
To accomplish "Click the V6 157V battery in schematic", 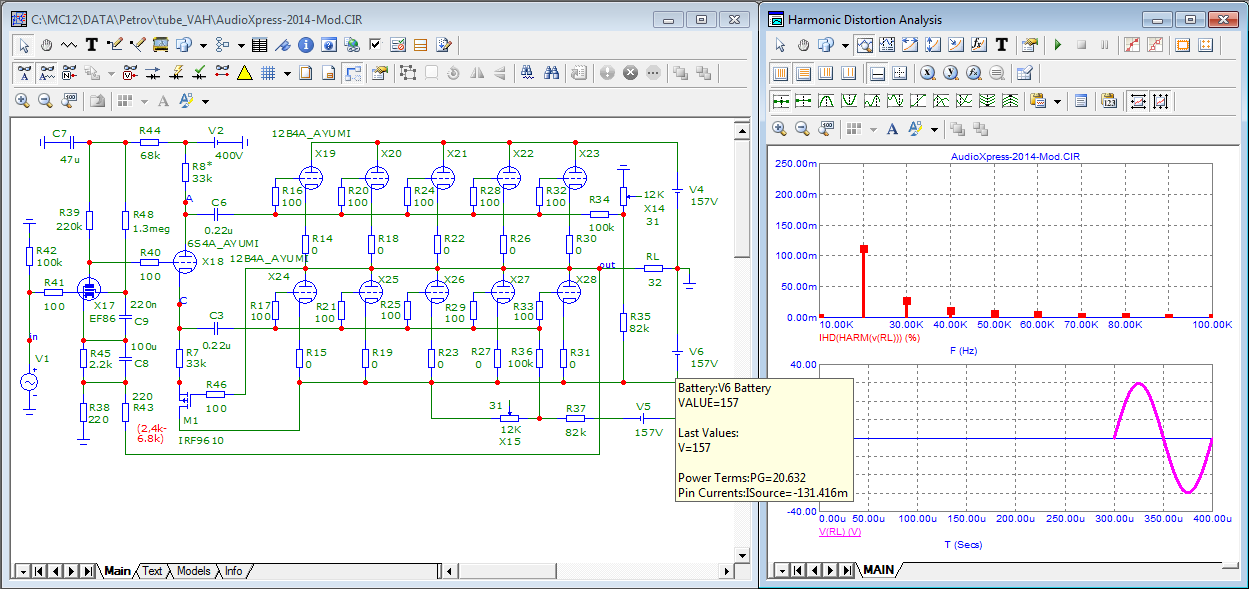I will pyautogui.click(x=677, y=352).
